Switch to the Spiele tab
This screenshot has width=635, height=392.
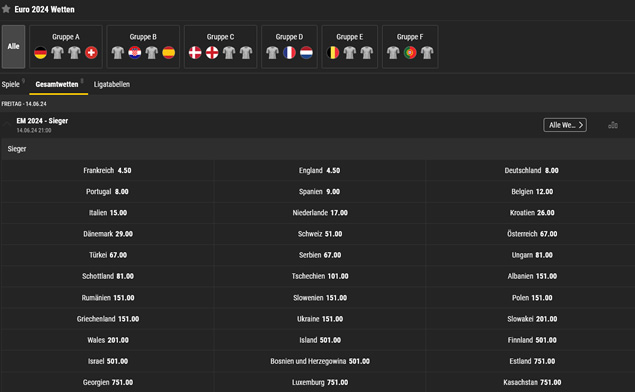11,84
